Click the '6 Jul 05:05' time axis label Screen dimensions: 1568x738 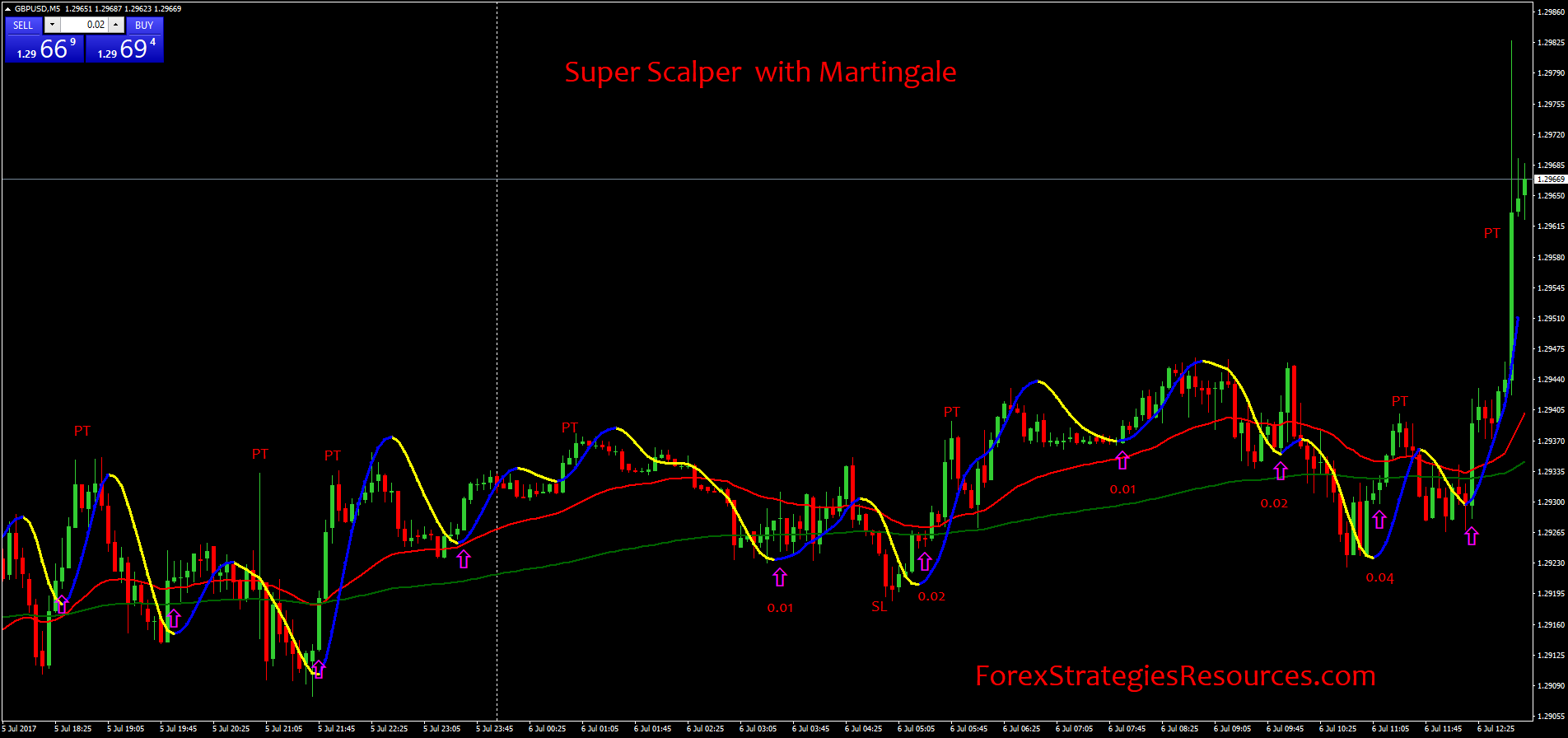(916, 729)
